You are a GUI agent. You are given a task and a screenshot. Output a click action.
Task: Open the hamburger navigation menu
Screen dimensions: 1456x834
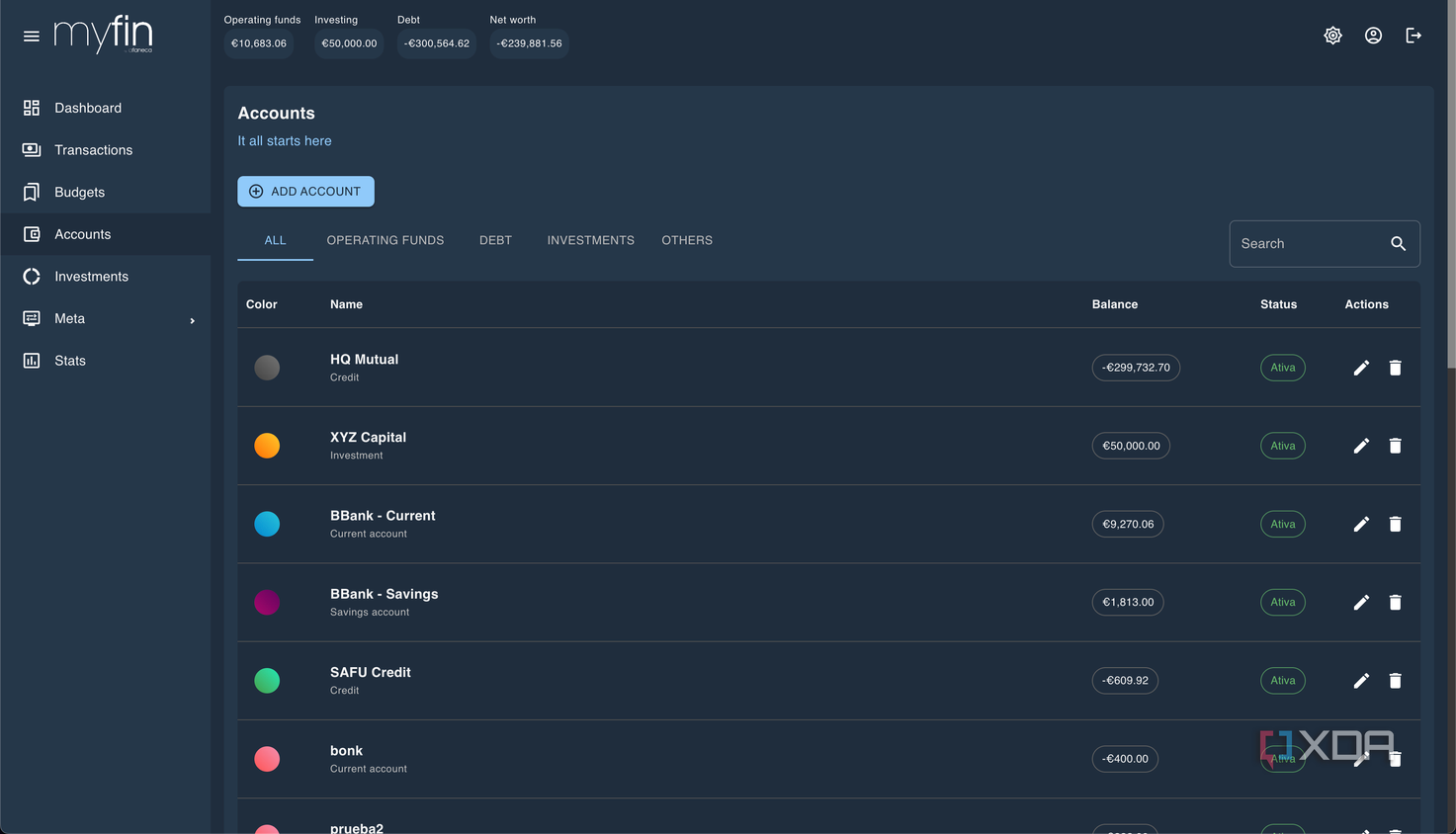point(32,37)
